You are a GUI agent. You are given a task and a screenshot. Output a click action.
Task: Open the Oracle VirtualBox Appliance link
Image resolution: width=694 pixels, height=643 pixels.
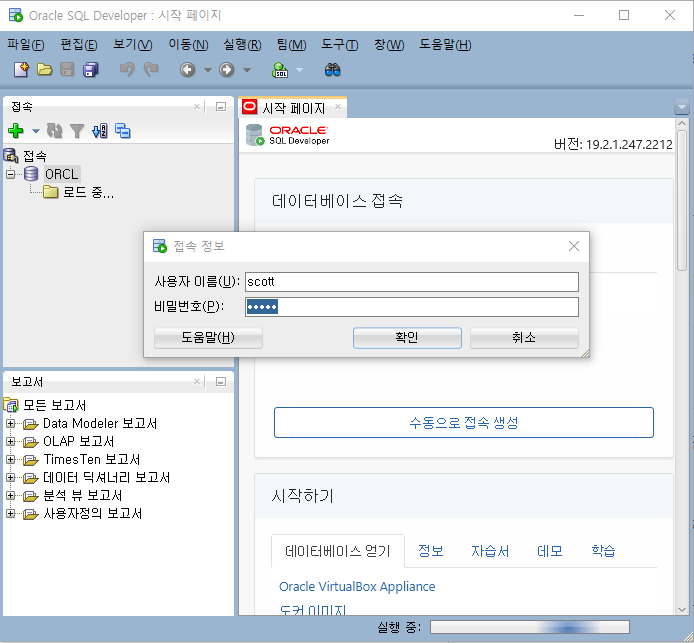(x=357, y=586)
